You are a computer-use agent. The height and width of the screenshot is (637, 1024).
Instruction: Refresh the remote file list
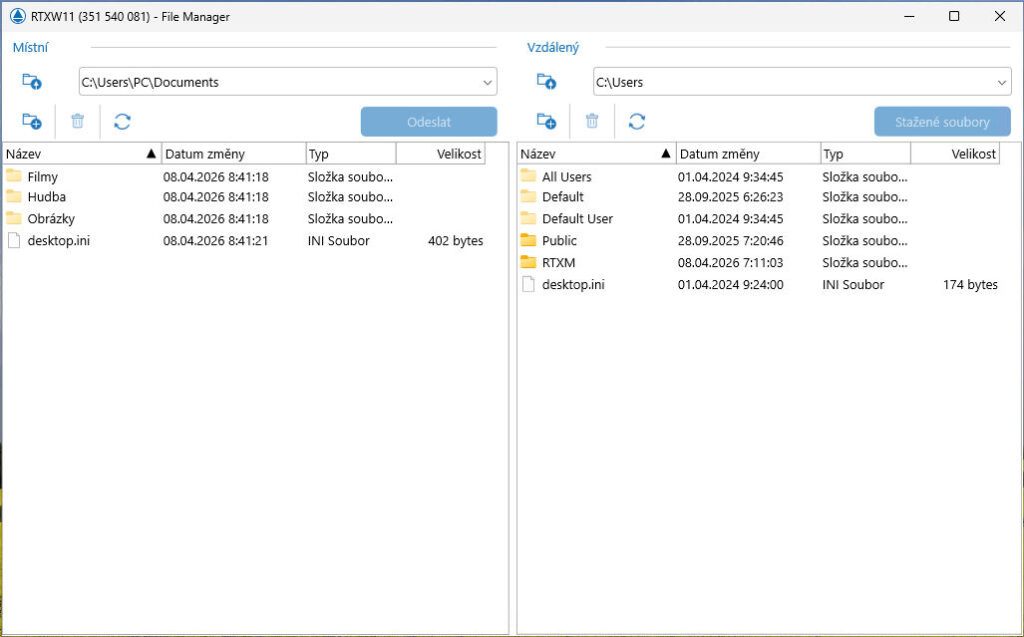click(x=637, y=122)
